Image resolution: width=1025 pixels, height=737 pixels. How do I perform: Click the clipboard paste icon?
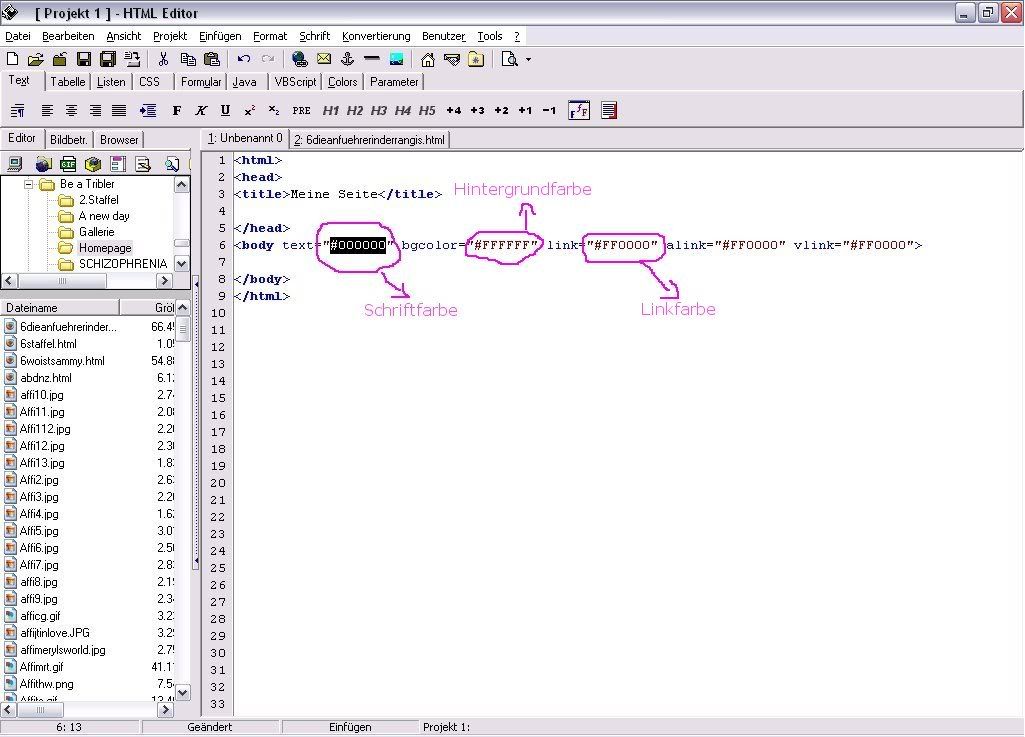point(212,60)
